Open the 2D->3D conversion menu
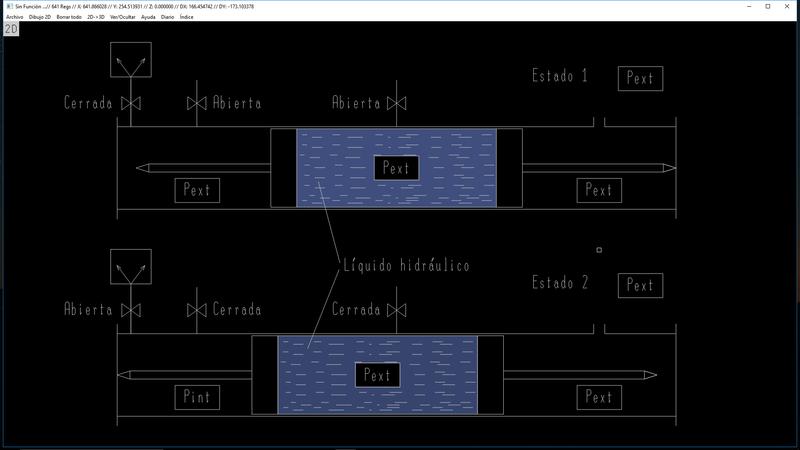 coord(96,17)
